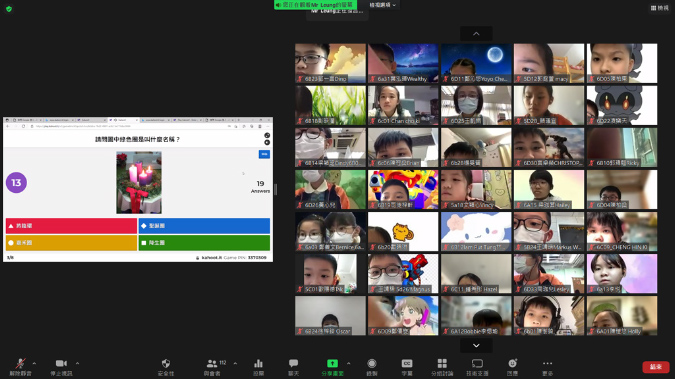675x379 pixels.
Task: Expand share screen options arrow
Action: click(348, 363)
